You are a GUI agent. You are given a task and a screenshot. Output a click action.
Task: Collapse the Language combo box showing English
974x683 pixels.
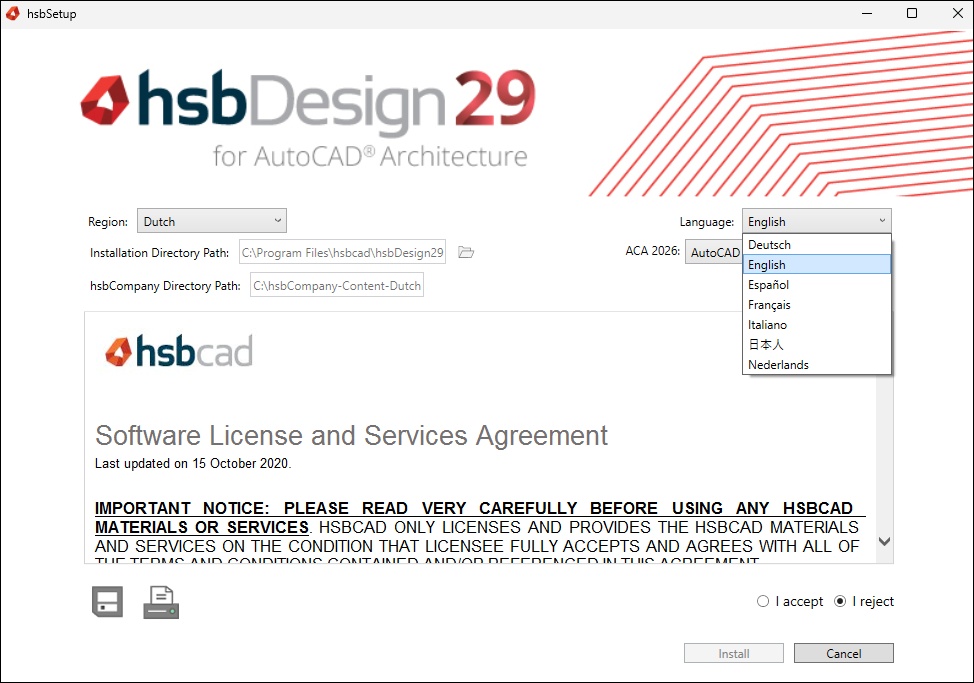(817, 221)
